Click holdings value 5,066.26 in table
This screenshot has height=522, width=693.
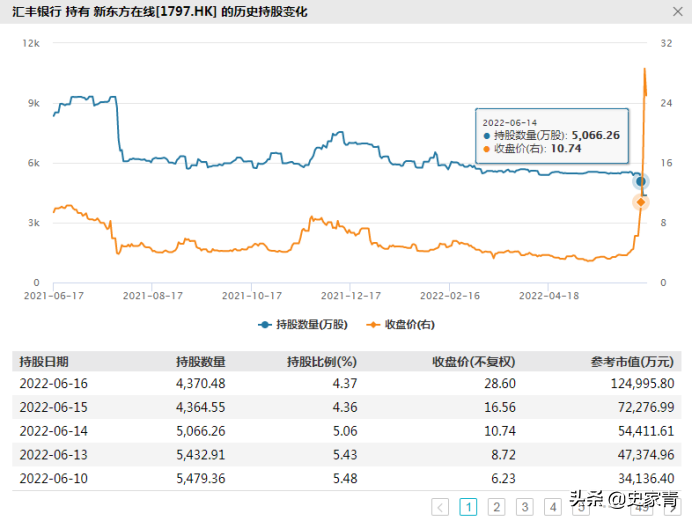click(x=201, y=431)
